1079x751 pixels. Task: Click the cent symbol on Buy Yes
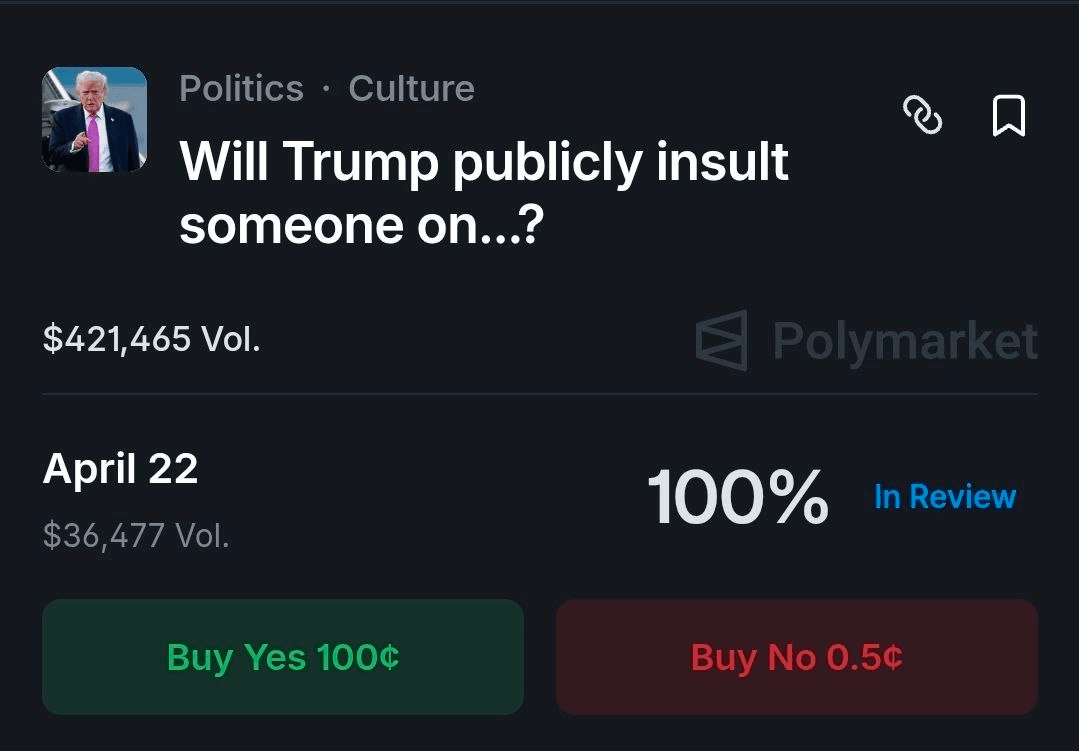click(x=390, y=658)
